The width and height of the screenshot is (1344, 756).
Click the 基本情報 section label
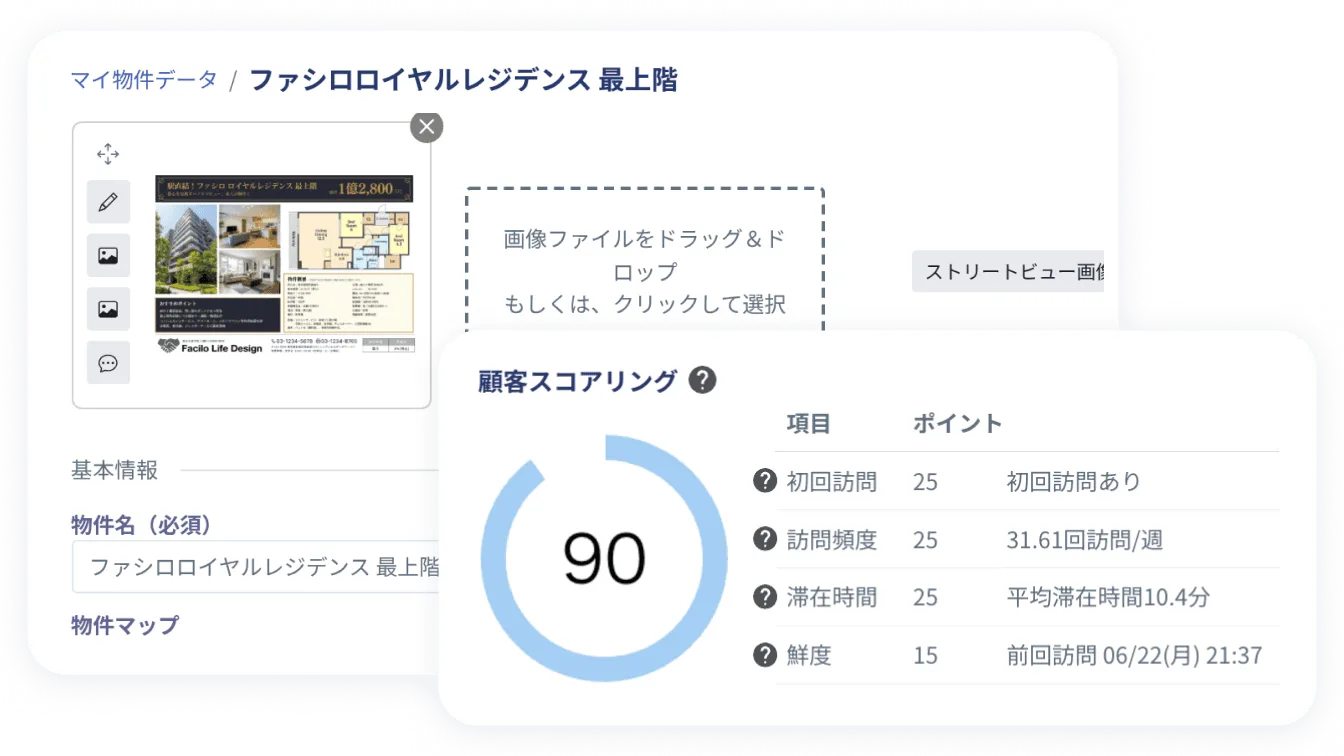coord(114,470)
